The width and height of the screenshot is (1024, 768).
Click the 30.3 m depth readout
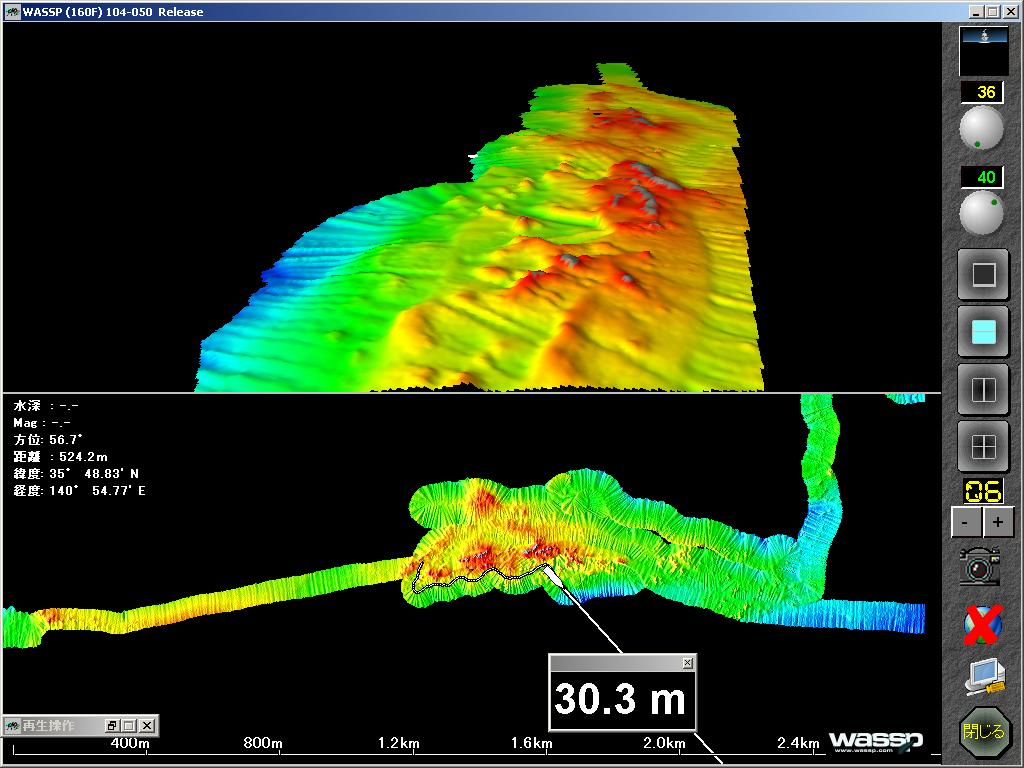[x=620, y=699]
